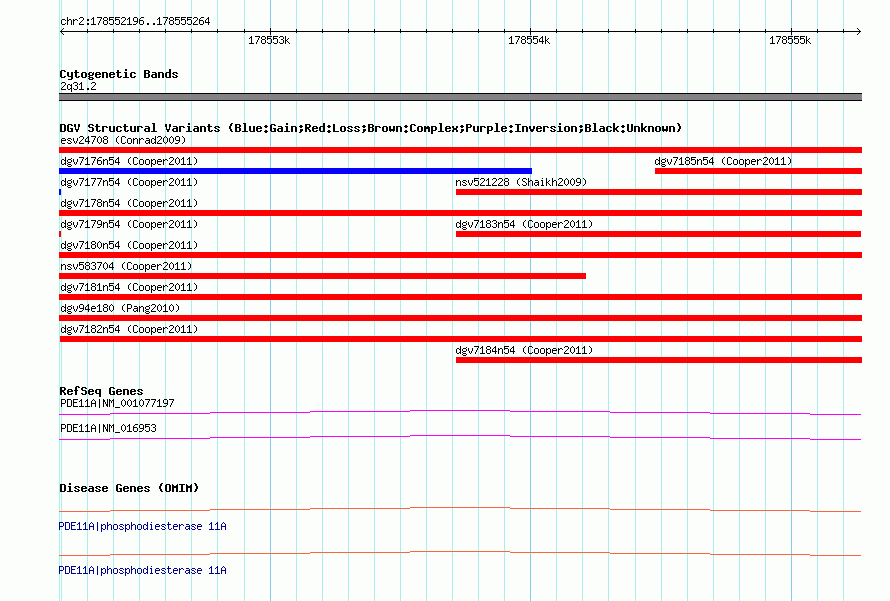Click the chr2:178552196..178555264 coordinate label
This screenshot has height=601, width=890.
[x=135, y=22]
